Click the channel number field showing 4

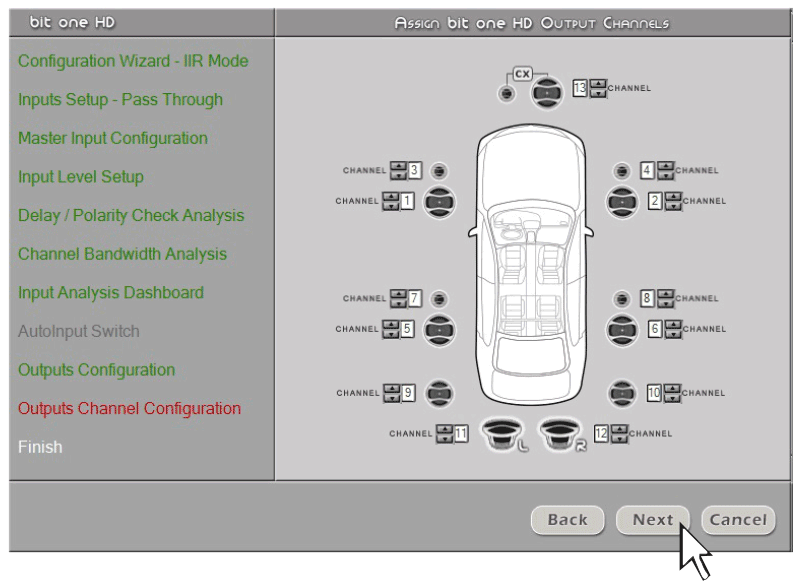(x=647, y=170)
